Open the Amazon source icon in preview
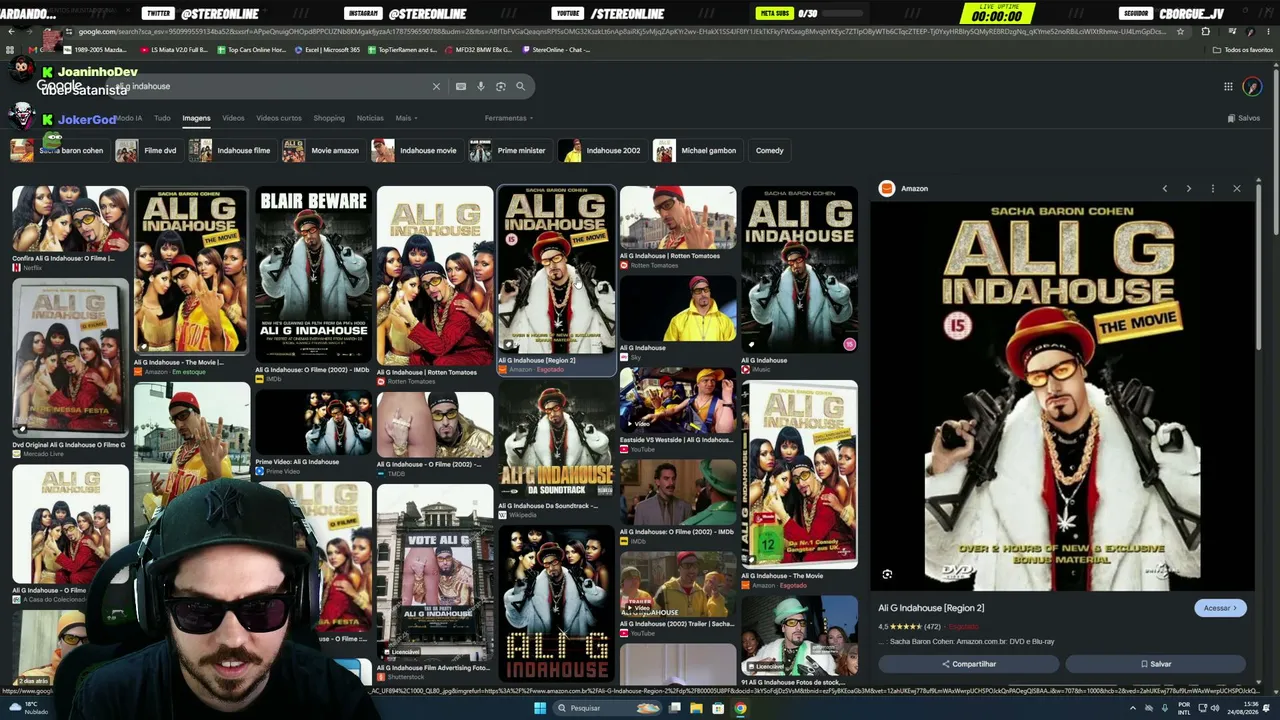Image resolution: width=1280 pixels, height=720 pixels. click(x=886, y=189)
